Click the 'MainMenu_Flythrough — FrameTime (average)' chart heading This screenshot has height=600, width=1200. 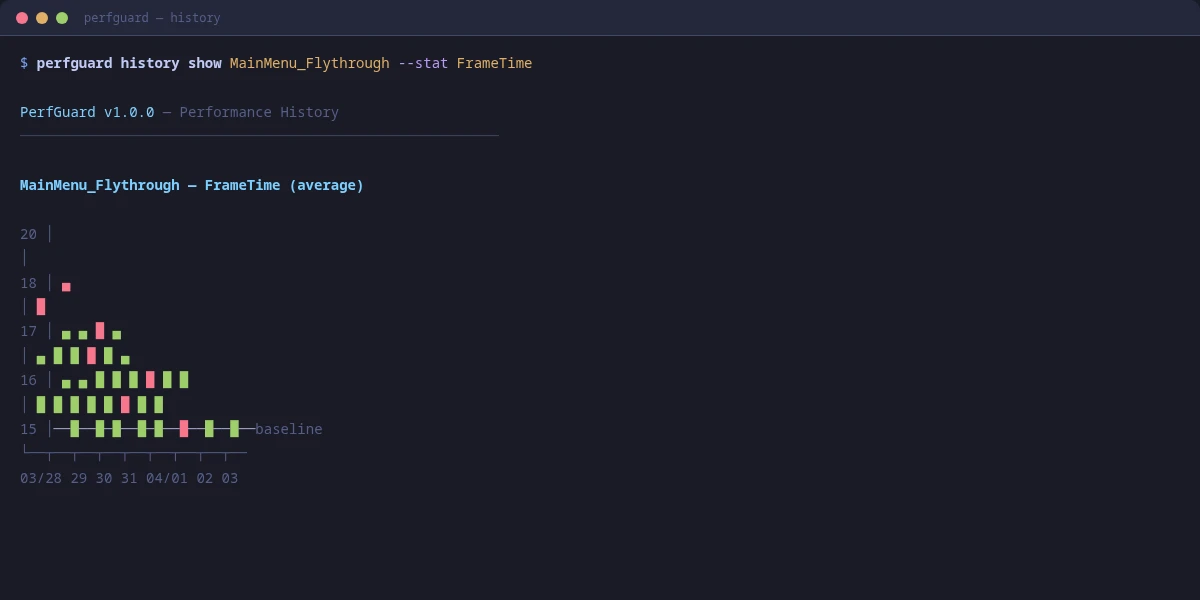click(x=192, y=185)
